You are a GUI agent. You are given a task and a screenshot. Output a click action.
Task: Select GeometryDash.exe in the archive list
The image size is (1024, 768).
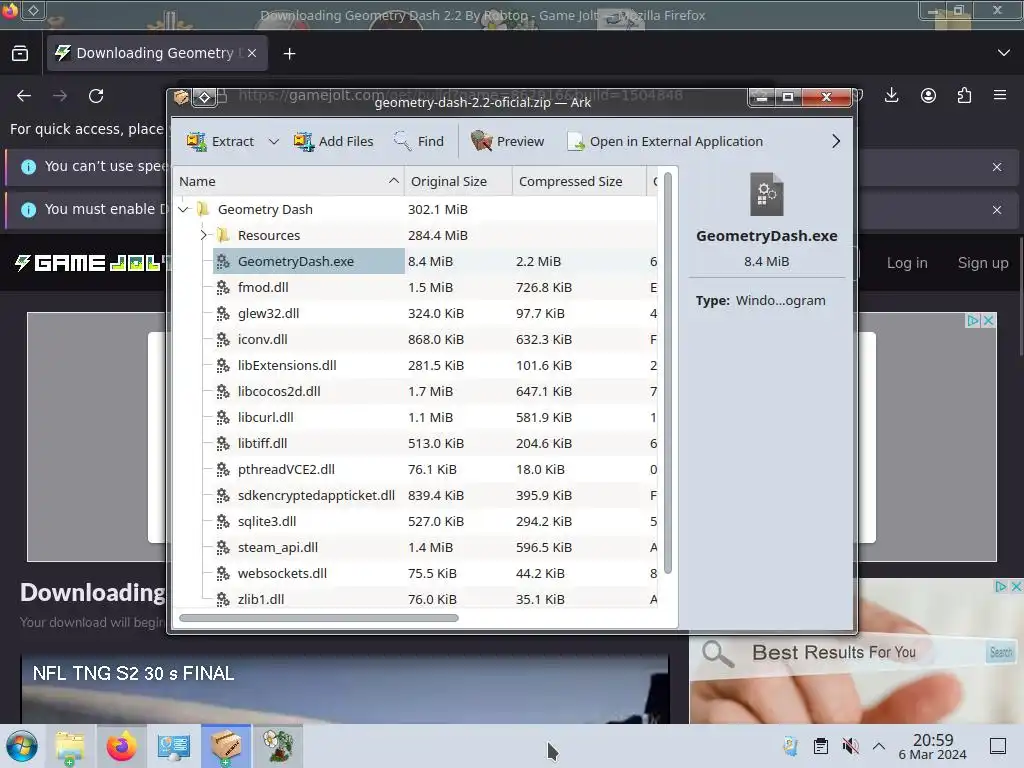tap(296, 261)
